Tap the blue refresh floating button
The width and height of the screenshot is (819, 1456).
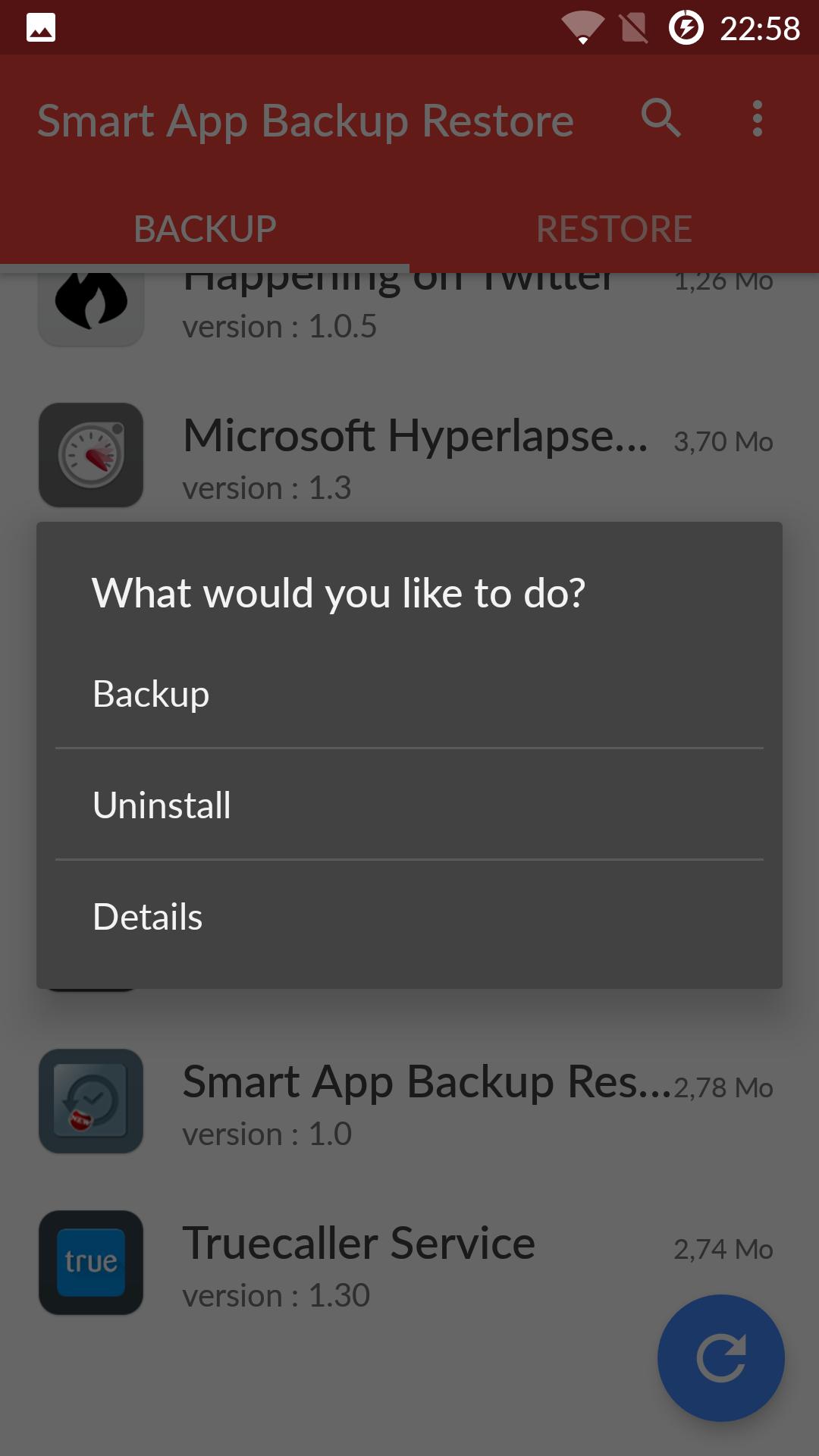point(721,1358)
